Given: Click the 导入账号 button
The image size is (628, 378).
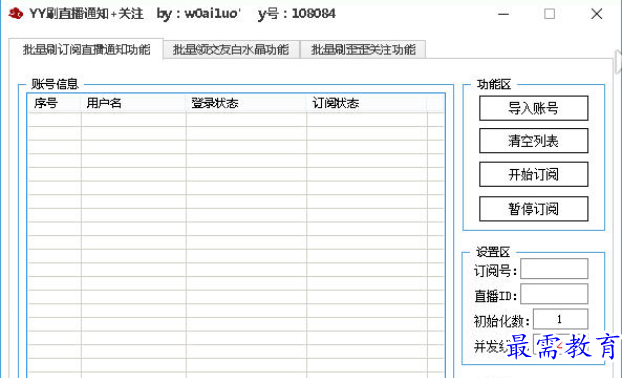Looking at the screenshot, I should click(x=533, y=108).
